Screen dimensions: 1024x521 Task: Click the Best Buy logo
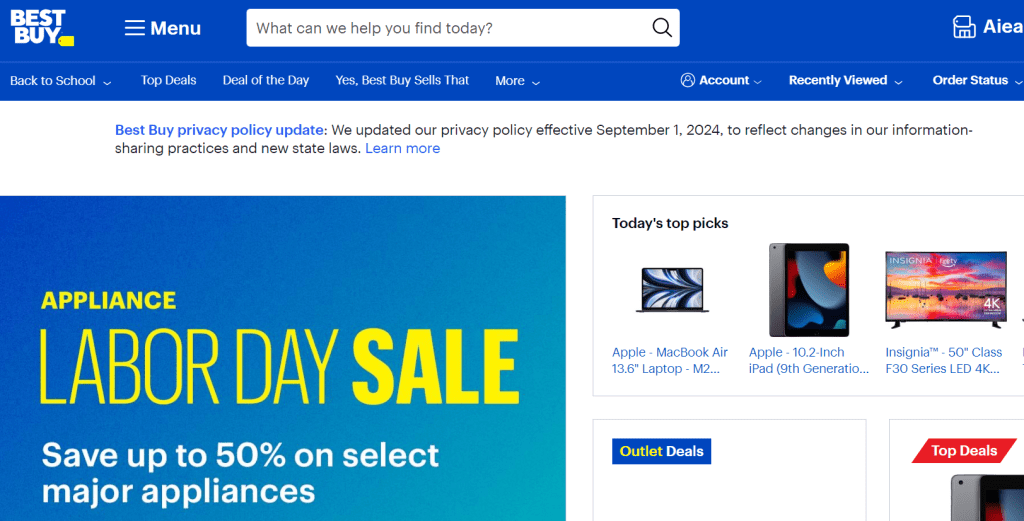(x=41, y=27)
